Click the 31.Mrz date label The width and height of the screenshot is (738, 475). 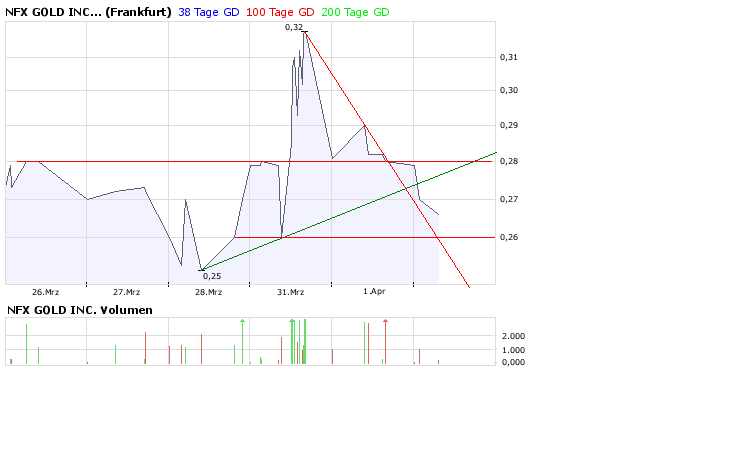[290, 292]
